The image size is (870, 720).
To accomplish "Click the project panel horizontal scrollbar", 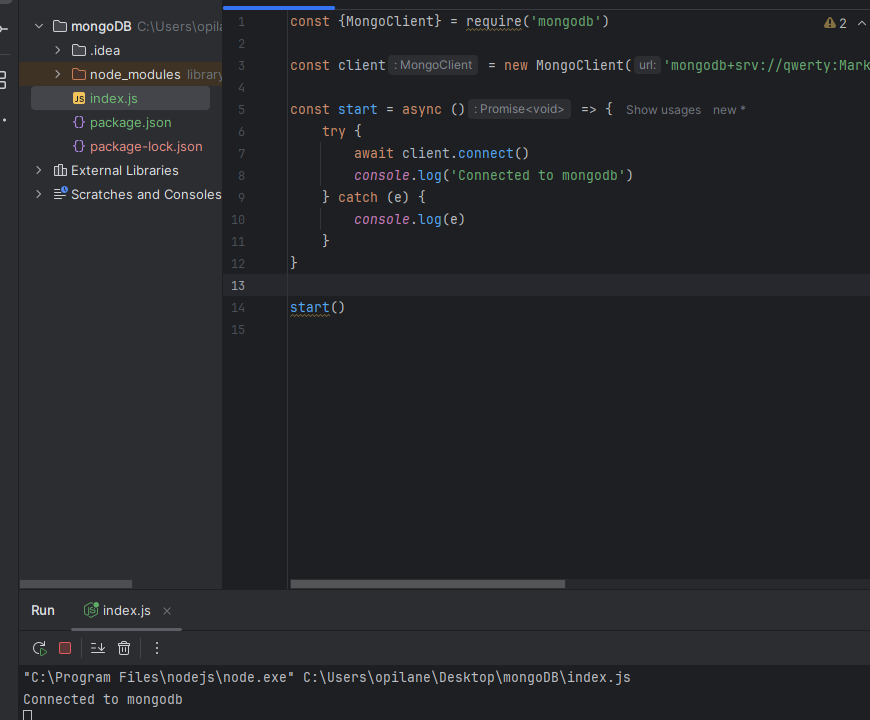I will 76,584.
